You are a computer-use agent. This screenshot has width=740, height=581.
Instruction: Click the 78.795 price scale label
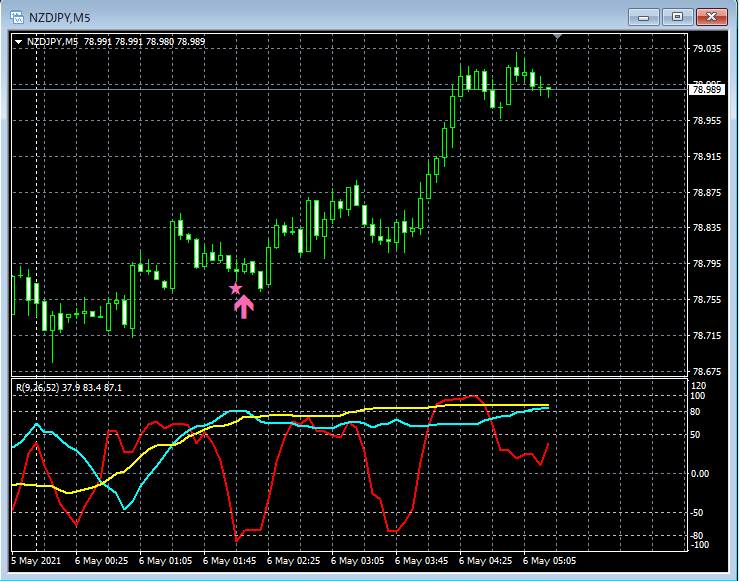click(707, 264)
